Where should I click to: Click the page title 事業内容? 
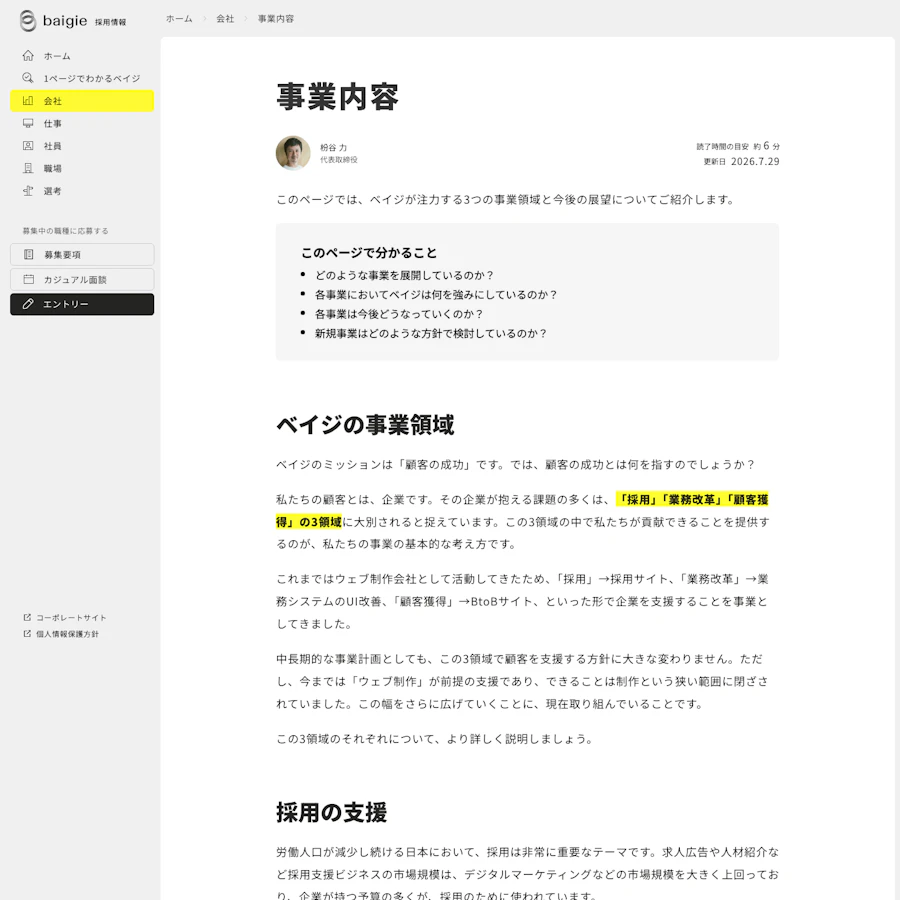[338, 97]
